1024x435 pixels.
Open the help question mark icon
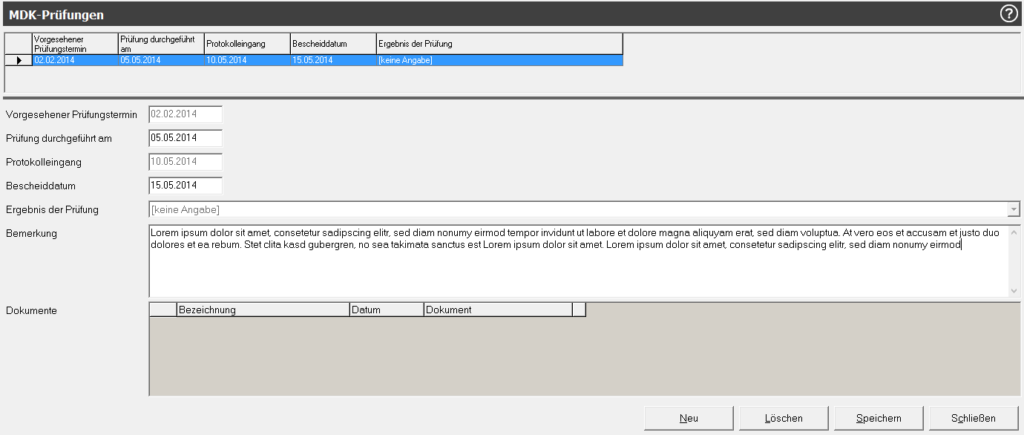(1008, 13)
